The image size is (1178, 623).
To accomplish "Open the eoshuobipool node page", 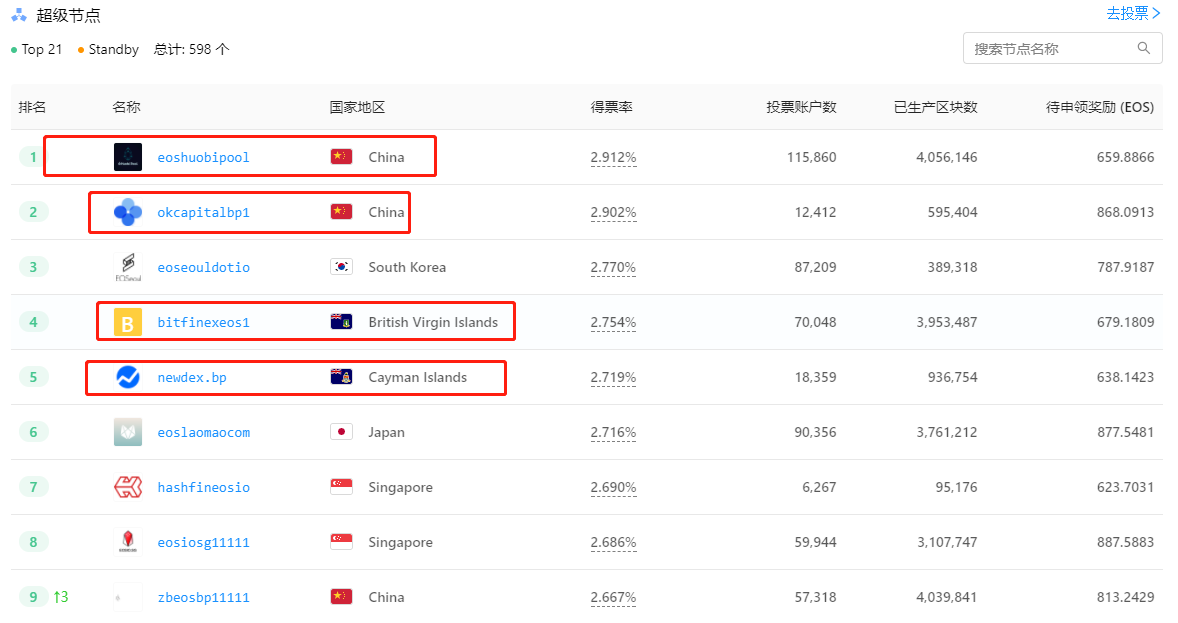I will click(x=203, y=157).
